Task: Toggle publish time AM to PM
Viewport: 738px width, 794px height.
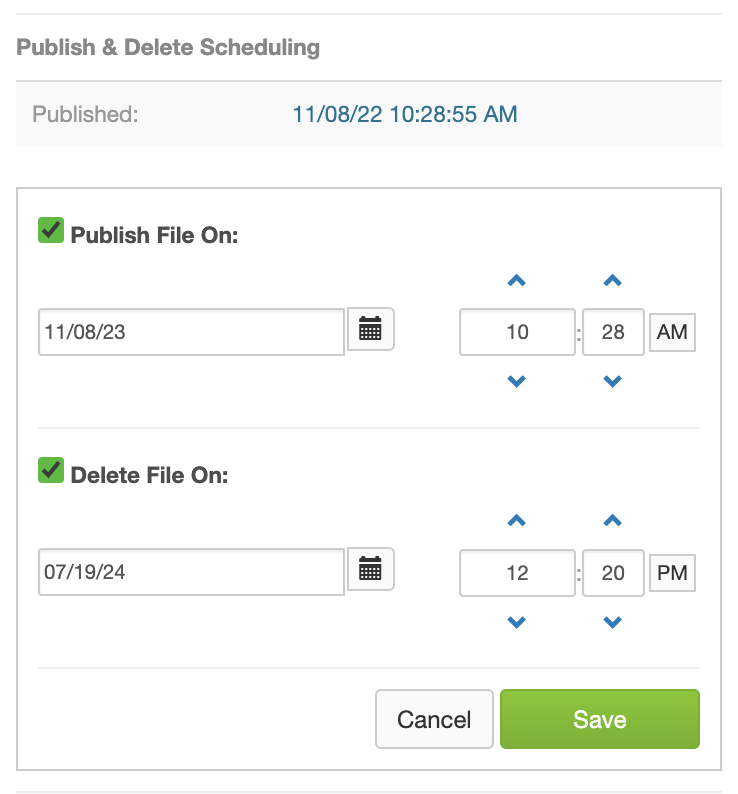Action: [672, 332]
